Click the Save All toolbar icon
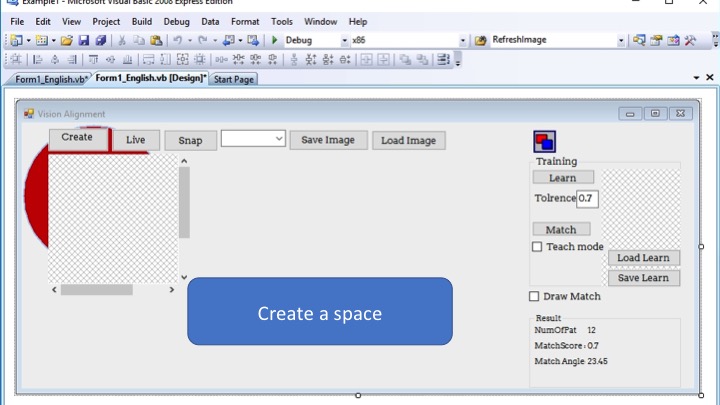This screenshot has height=405, width=720. (x=101, y=40)
